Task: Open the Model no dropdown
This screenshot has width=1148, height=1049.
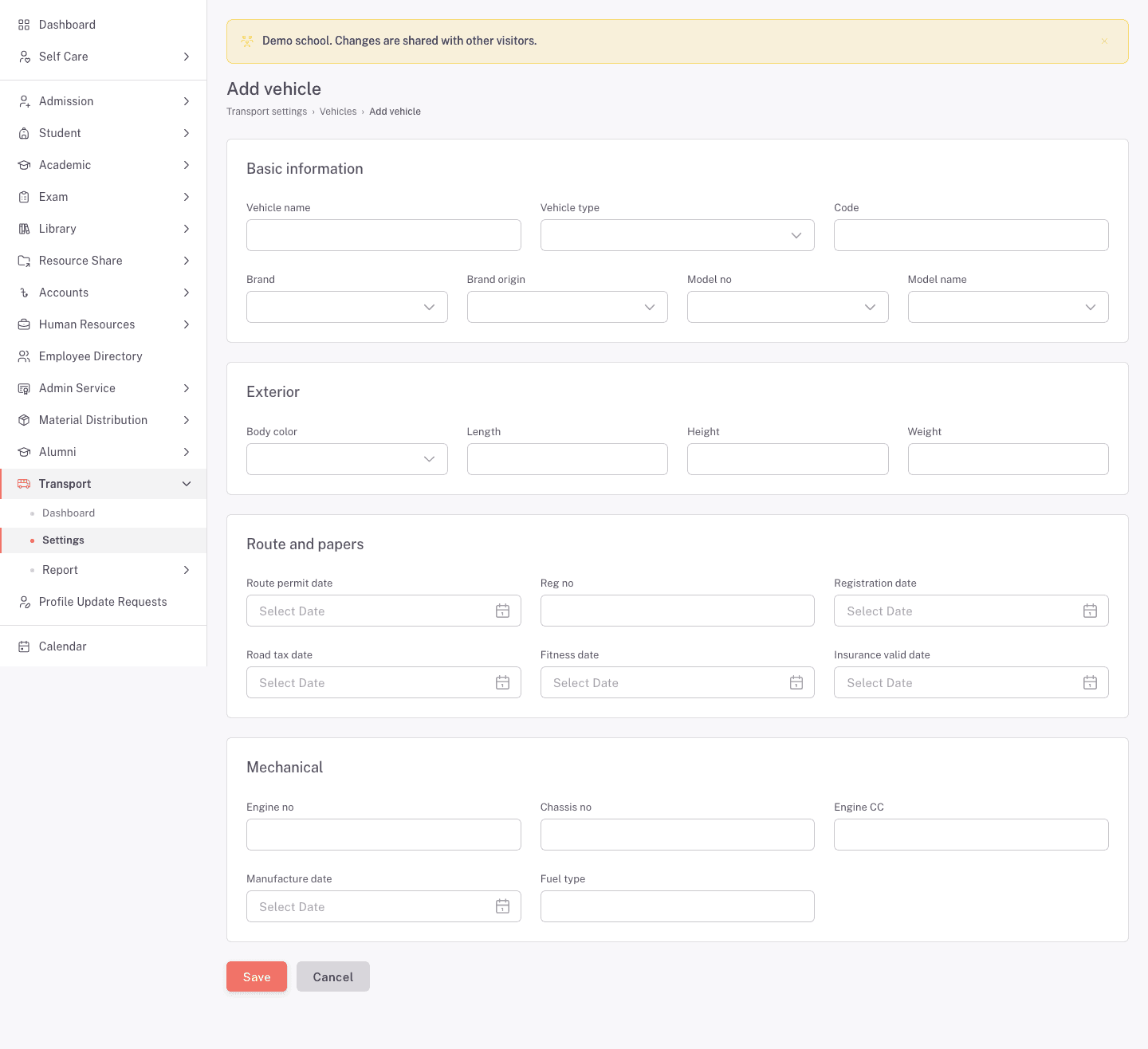Action: click(788, 307)
